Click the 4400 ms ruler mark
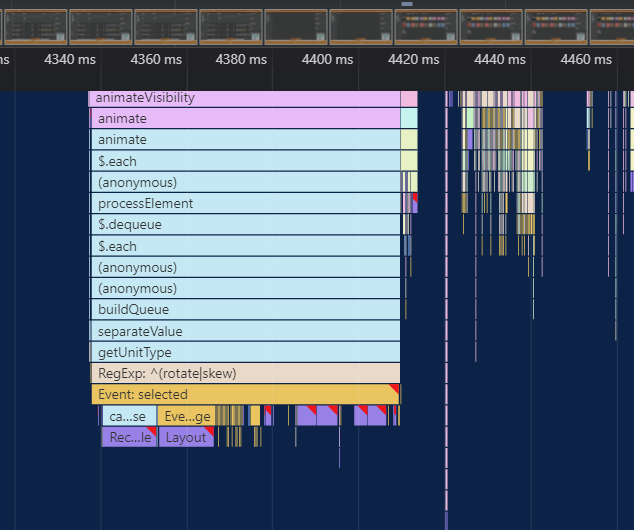This screenshot has height=530, width=634. pyautogui.click(x=328, y=60)
